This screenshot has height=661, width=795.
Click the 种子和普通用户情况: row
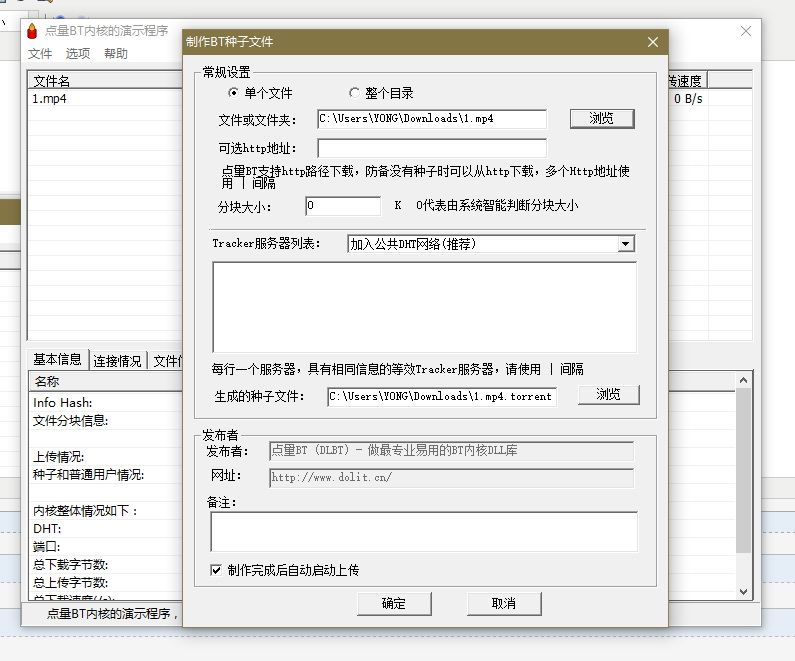pos(105,475)
